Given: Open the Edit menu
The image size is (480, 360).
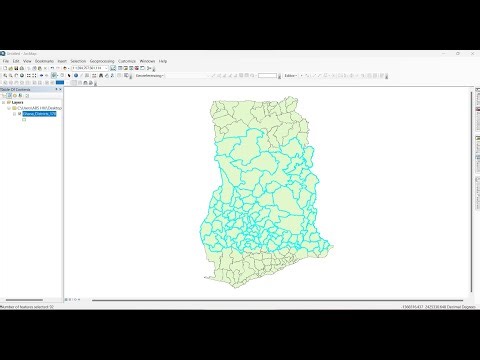Looking at the screenshot, I should (x=16, y=61).
